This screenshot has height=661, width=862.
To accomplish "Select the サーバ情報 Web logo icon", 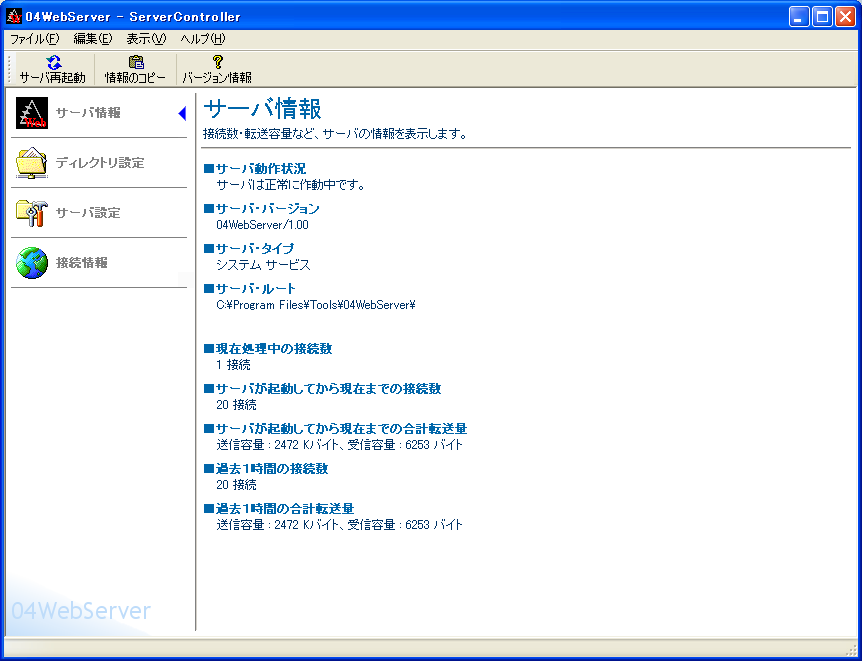I will (32, 113).
